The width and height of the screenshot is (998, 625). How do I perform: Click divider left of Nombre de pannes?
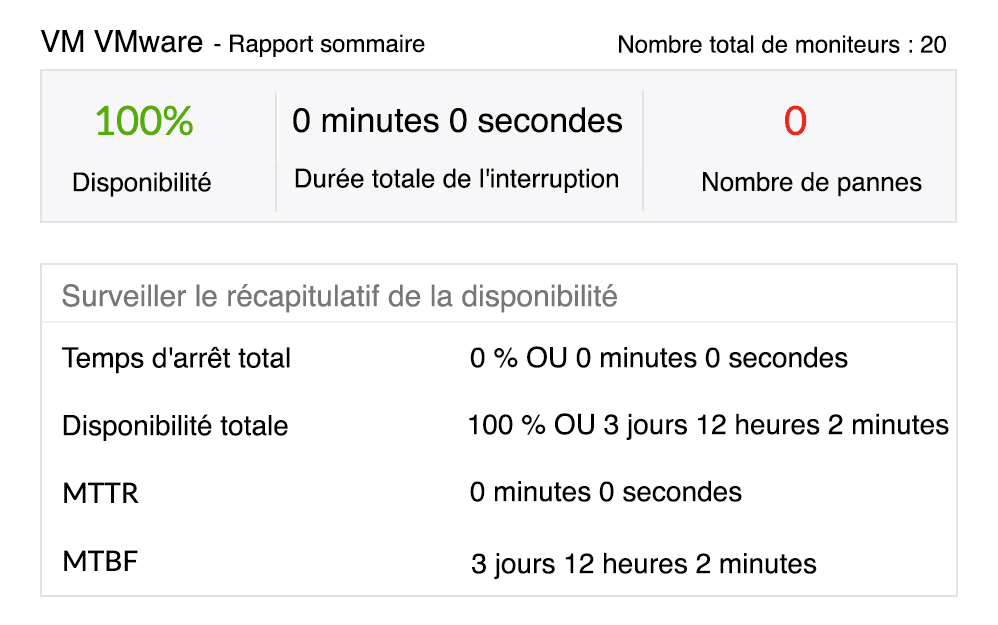point(643,151)
